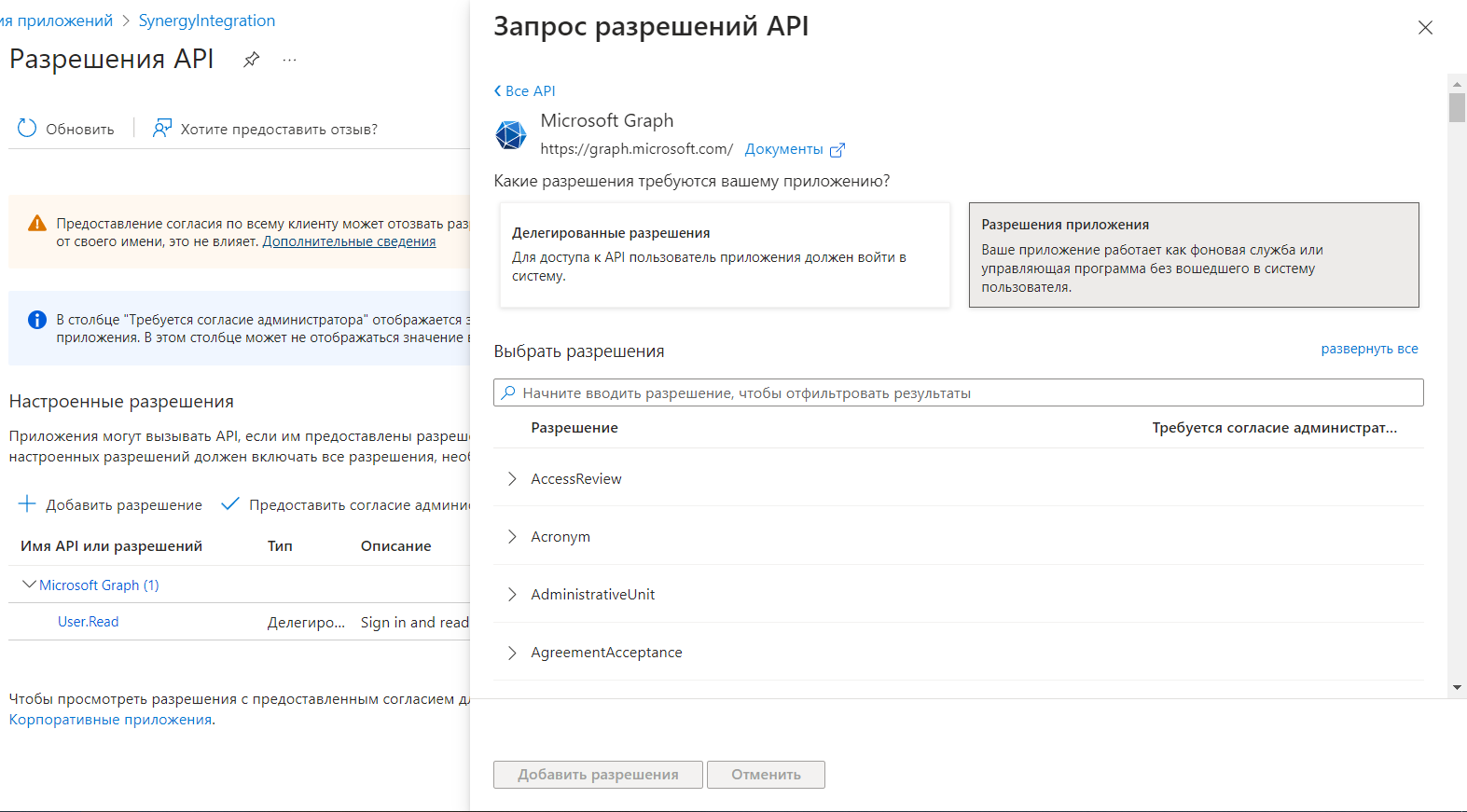Click the plus icon for Добавить разрешение
The height and width of the screenshot is (812, 1467).
click(x=27, y=504)
